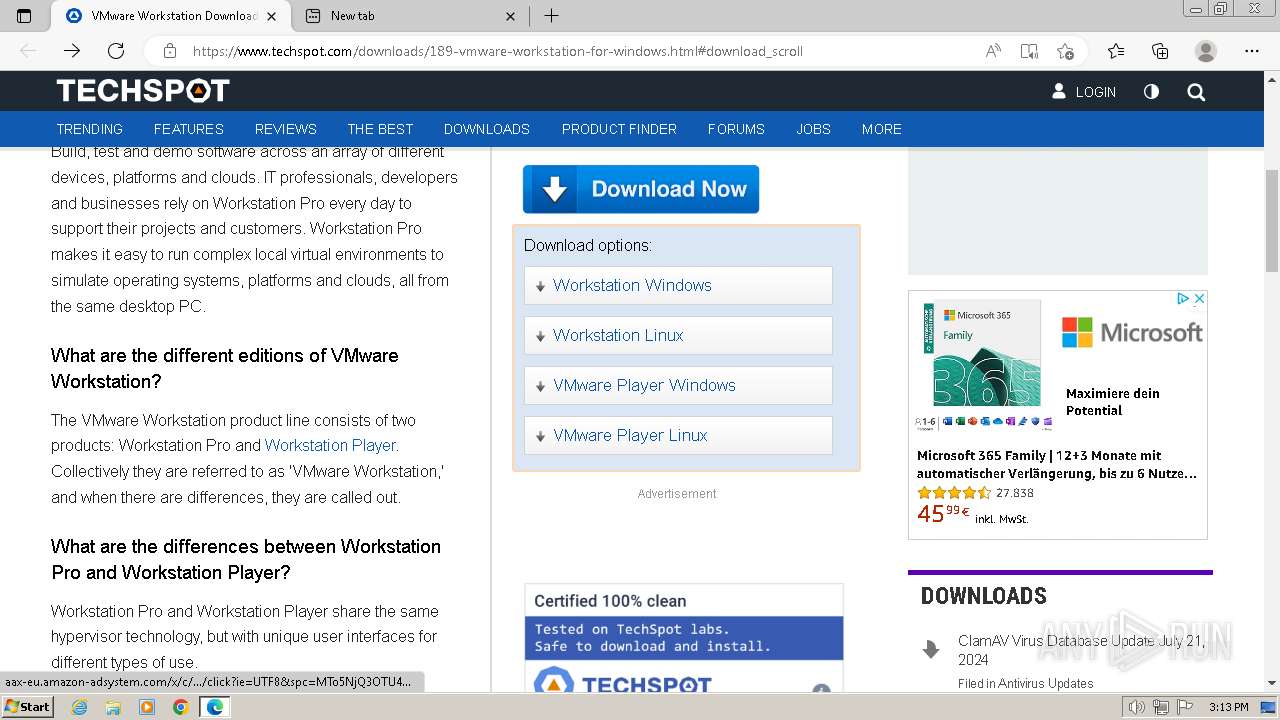The width and height of the screenshot is (1280, 720).
Task: Open the immersive reader icon
Action: [1029, 51]
